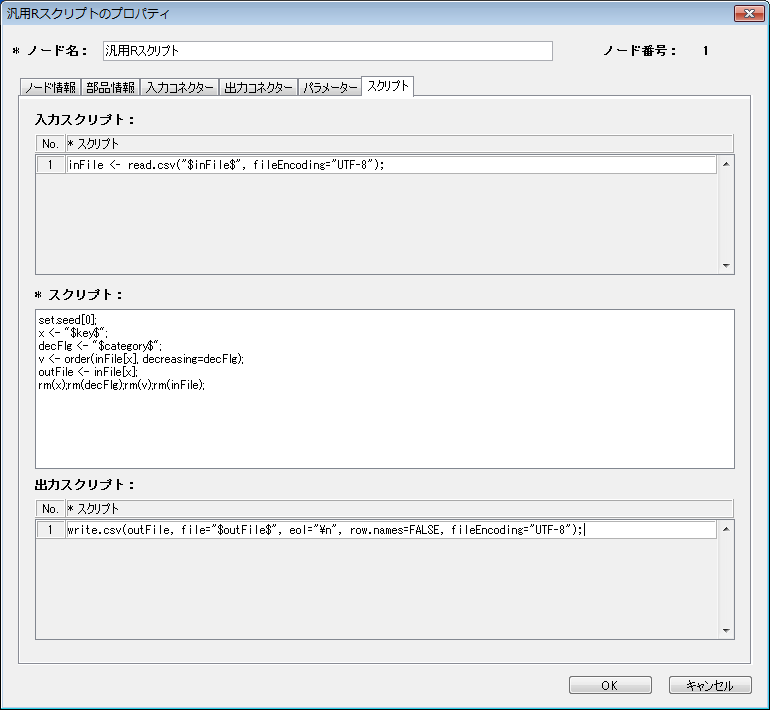Click the active スクリプト tab
The width and height of the screenshot is (770, 710).
point(388,87)
